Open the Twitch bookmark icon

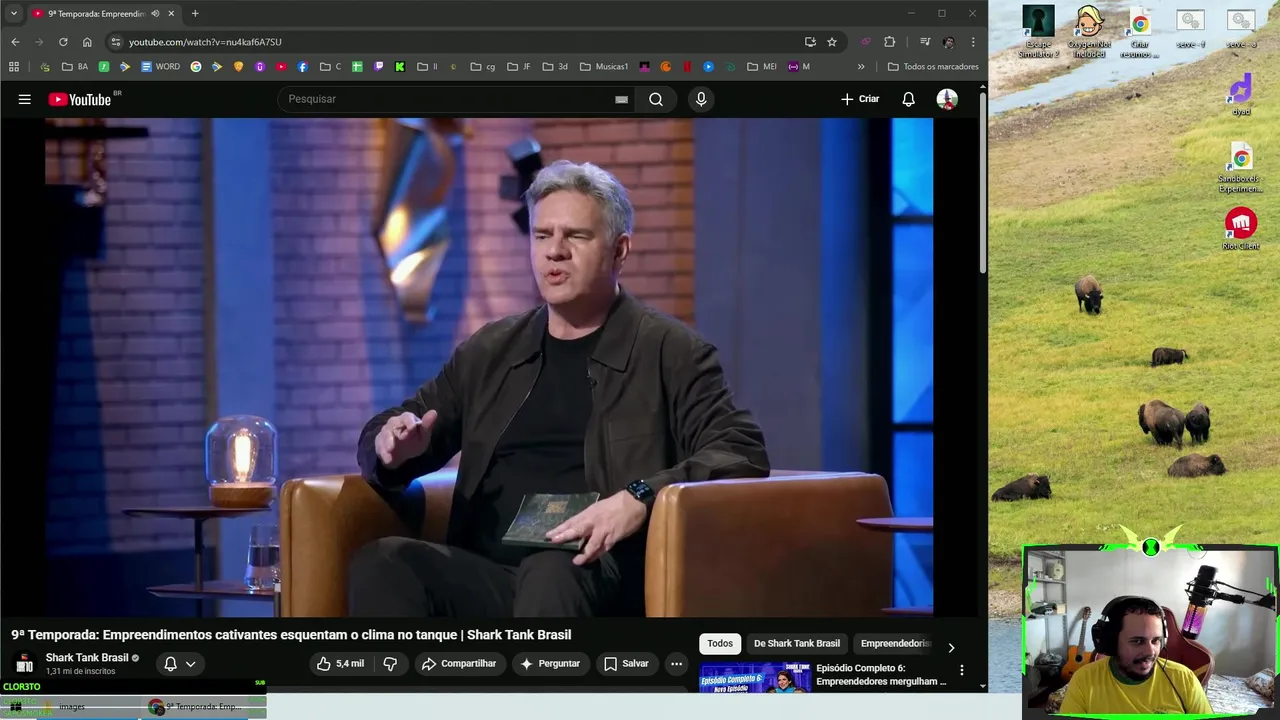pos(379,67)
